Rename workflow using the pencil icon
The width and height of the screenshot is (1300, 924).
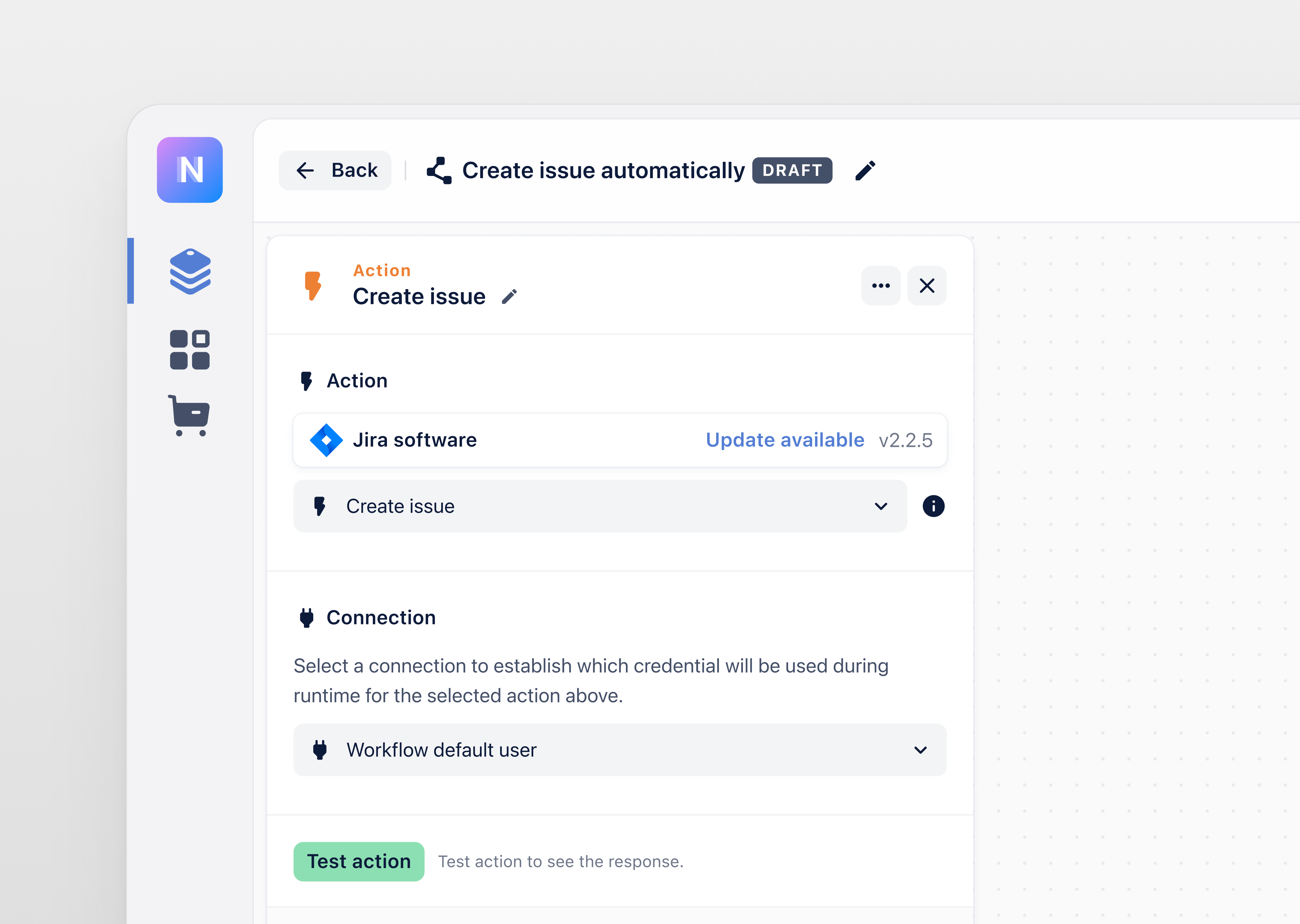pyautogui.click(x=866, y=170)
